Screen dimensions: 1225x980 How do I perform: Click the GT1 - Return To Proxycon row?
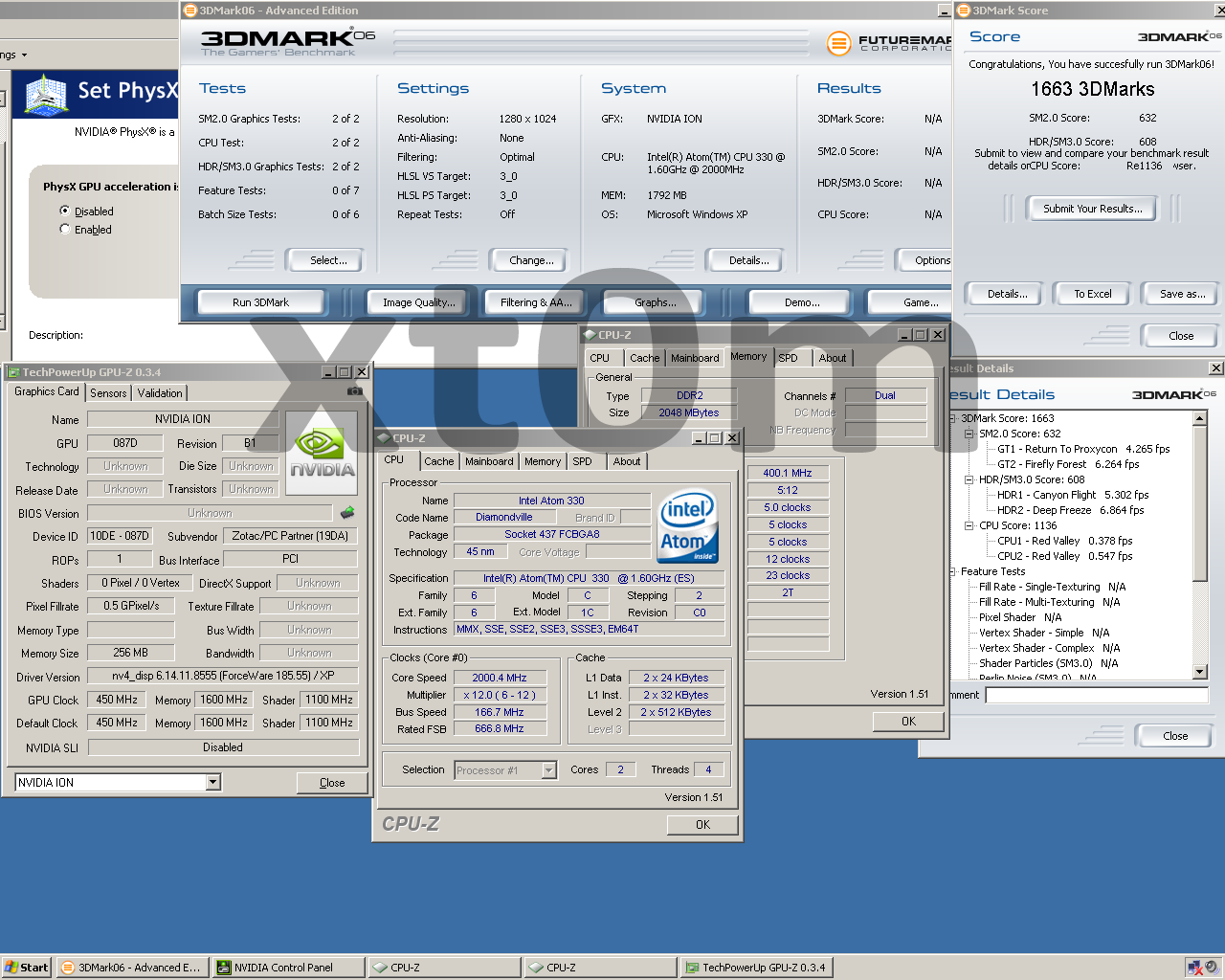1083,449
